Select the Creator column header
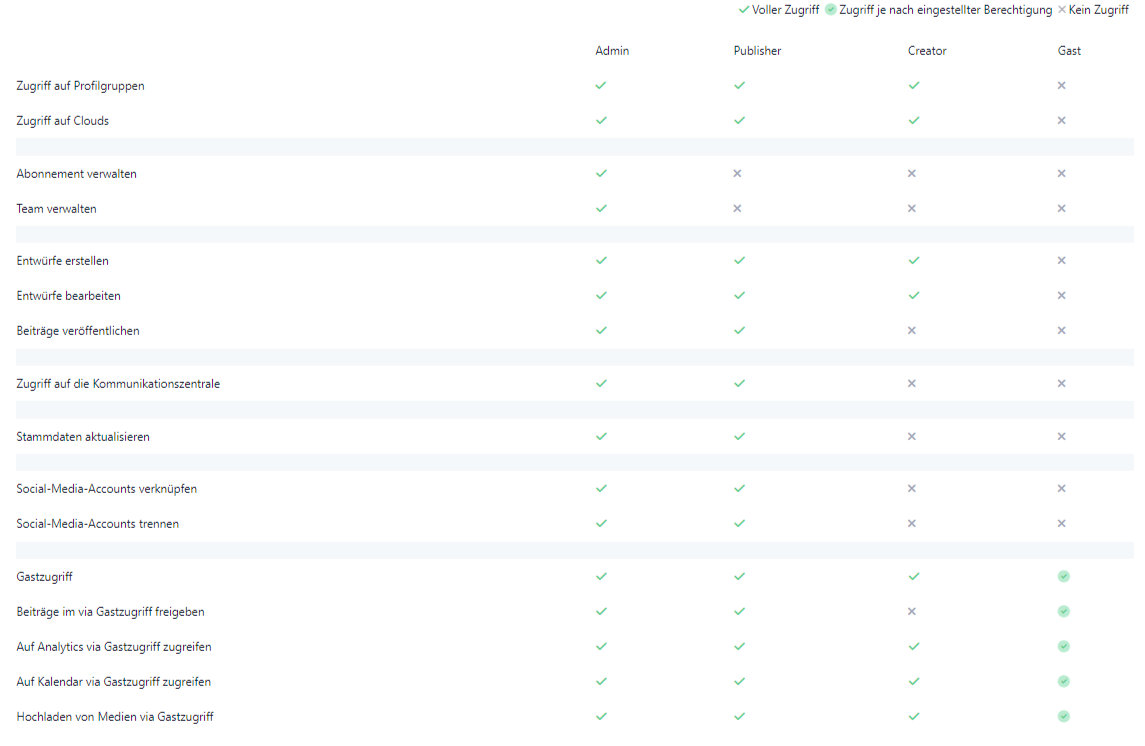Screen dimensions: 1145x746 tap(927, 51)
